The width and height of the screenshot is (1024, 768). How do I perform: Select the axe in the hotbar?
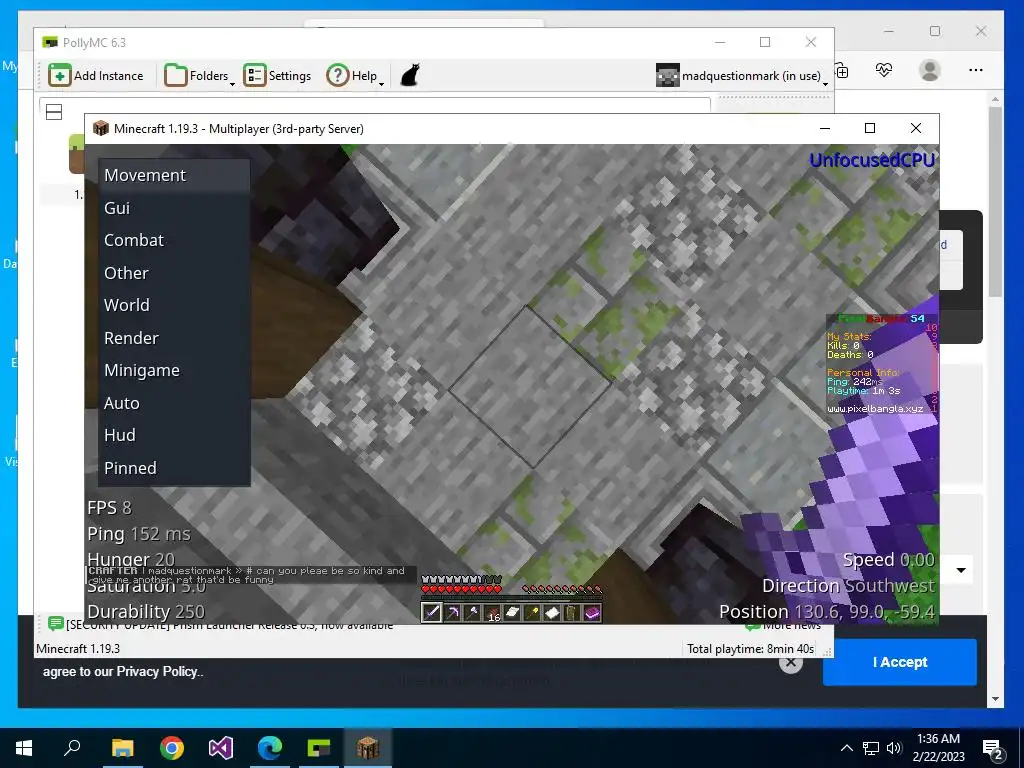pyautogui.click(x=472, y=613)
